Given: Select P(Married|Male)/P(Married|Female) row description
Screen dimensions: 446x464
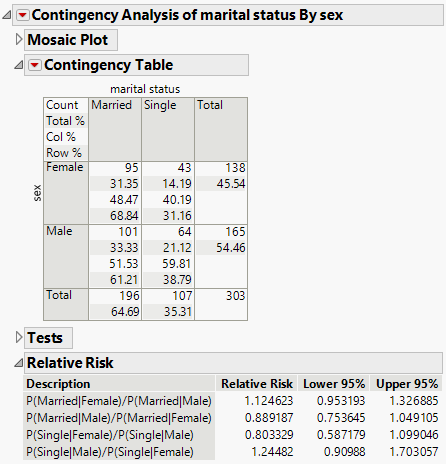Looking at the screenshot, I should (x=119, y=418).
